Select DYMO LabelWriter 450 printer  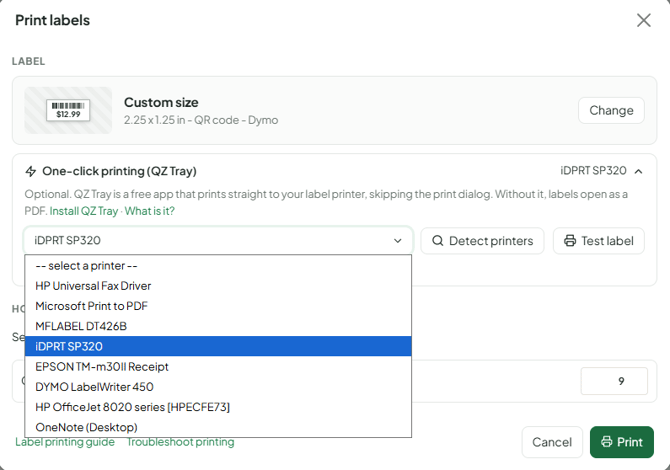(218, 387)
